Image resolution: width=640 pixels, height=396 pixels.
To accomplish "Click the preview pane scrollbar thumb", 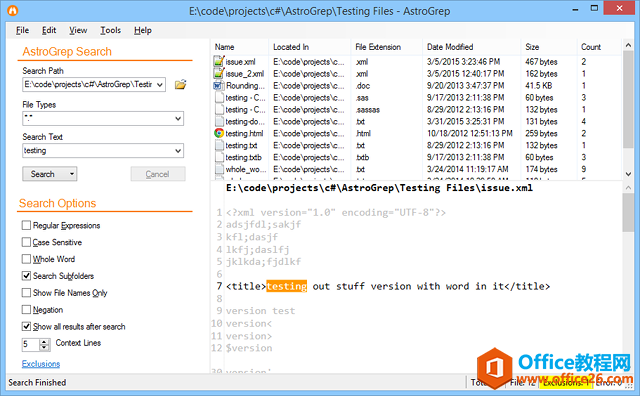I will click(628, 212).
